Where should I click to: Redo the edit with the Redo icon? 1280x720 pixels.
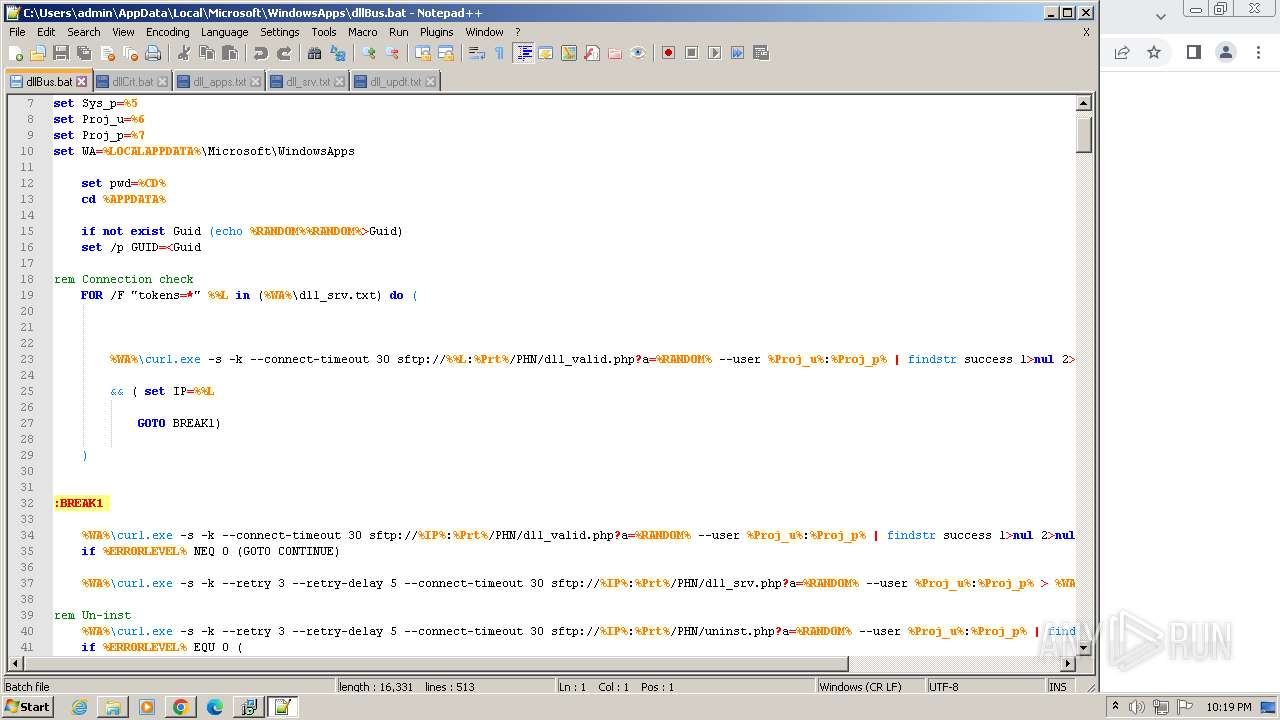(284, 53)
